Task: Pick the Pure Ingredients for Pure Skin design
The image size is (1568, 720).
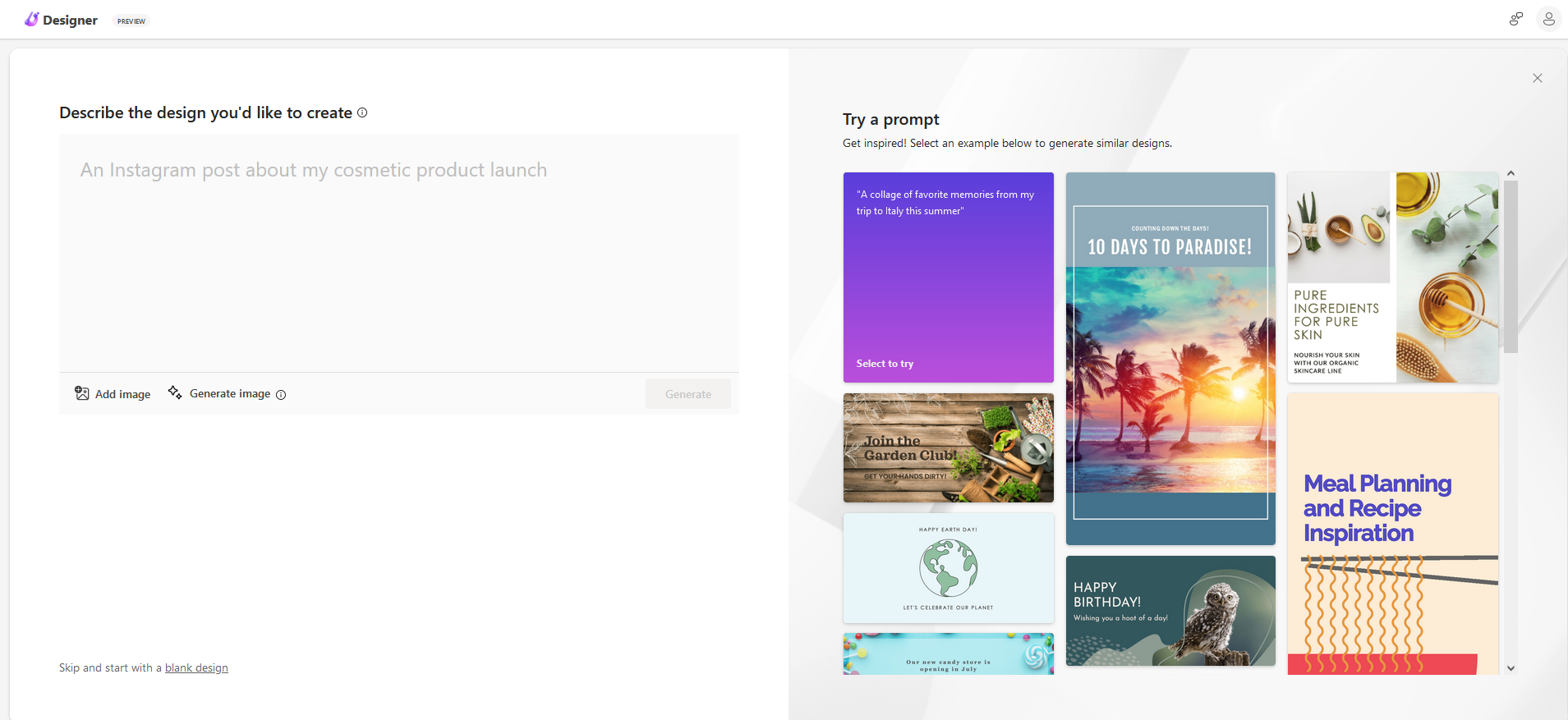Action: coord(1393,277)
